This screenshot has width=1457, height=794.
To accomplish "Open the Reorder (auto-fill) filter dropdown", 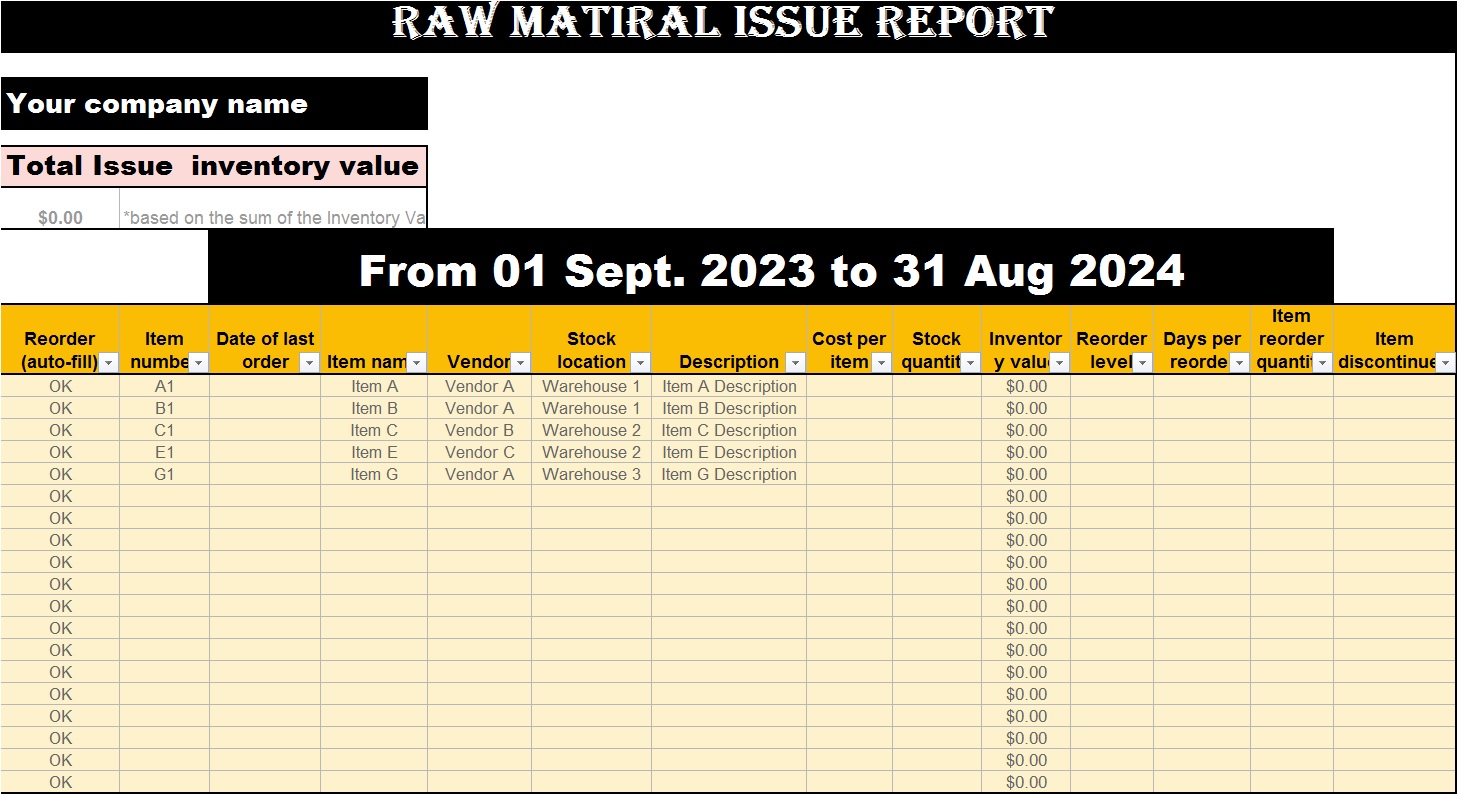I will (x=109, y=363).
